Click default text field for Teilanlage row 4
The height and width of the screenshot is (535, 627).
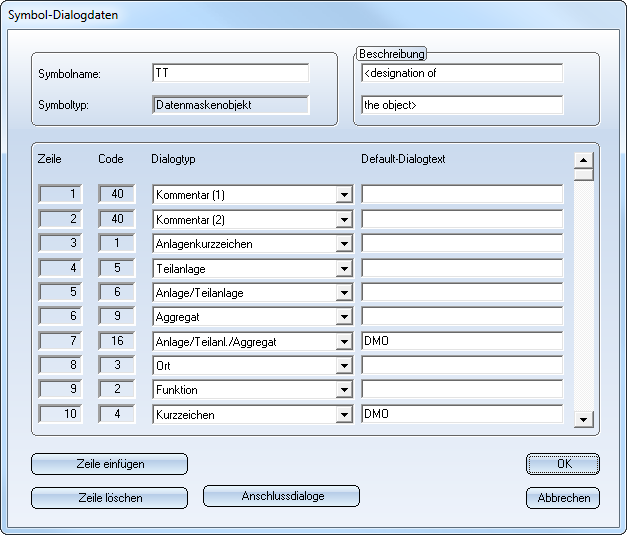[462, 268]
